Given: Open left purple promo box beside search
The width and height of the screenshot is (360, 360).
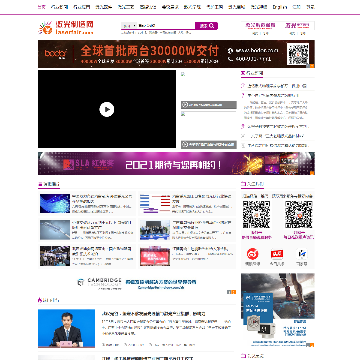Looking at the screenshot, I should pos(260,27).
